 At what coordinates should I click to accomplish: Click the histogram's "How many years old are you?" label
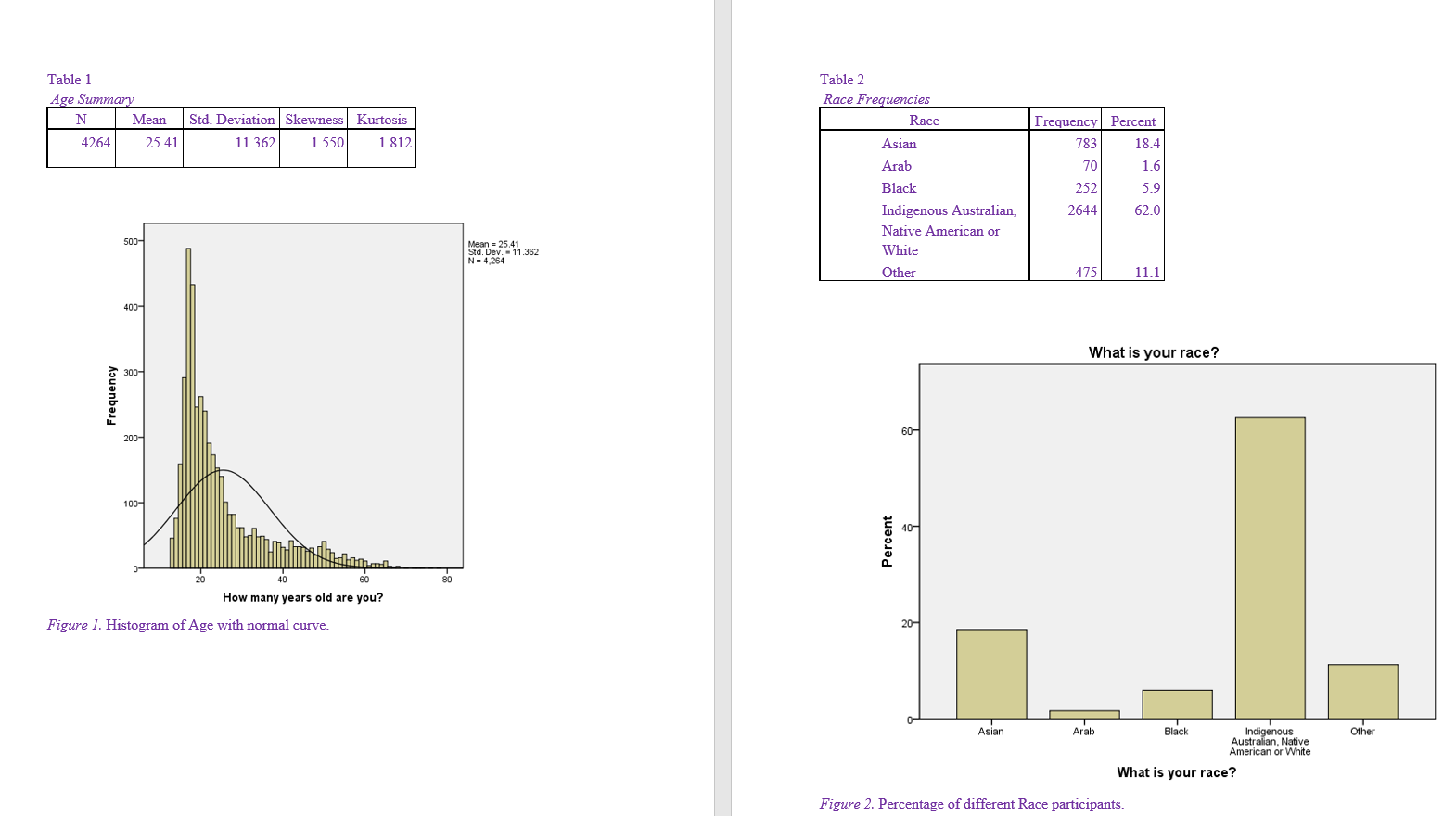pos(302,598)
